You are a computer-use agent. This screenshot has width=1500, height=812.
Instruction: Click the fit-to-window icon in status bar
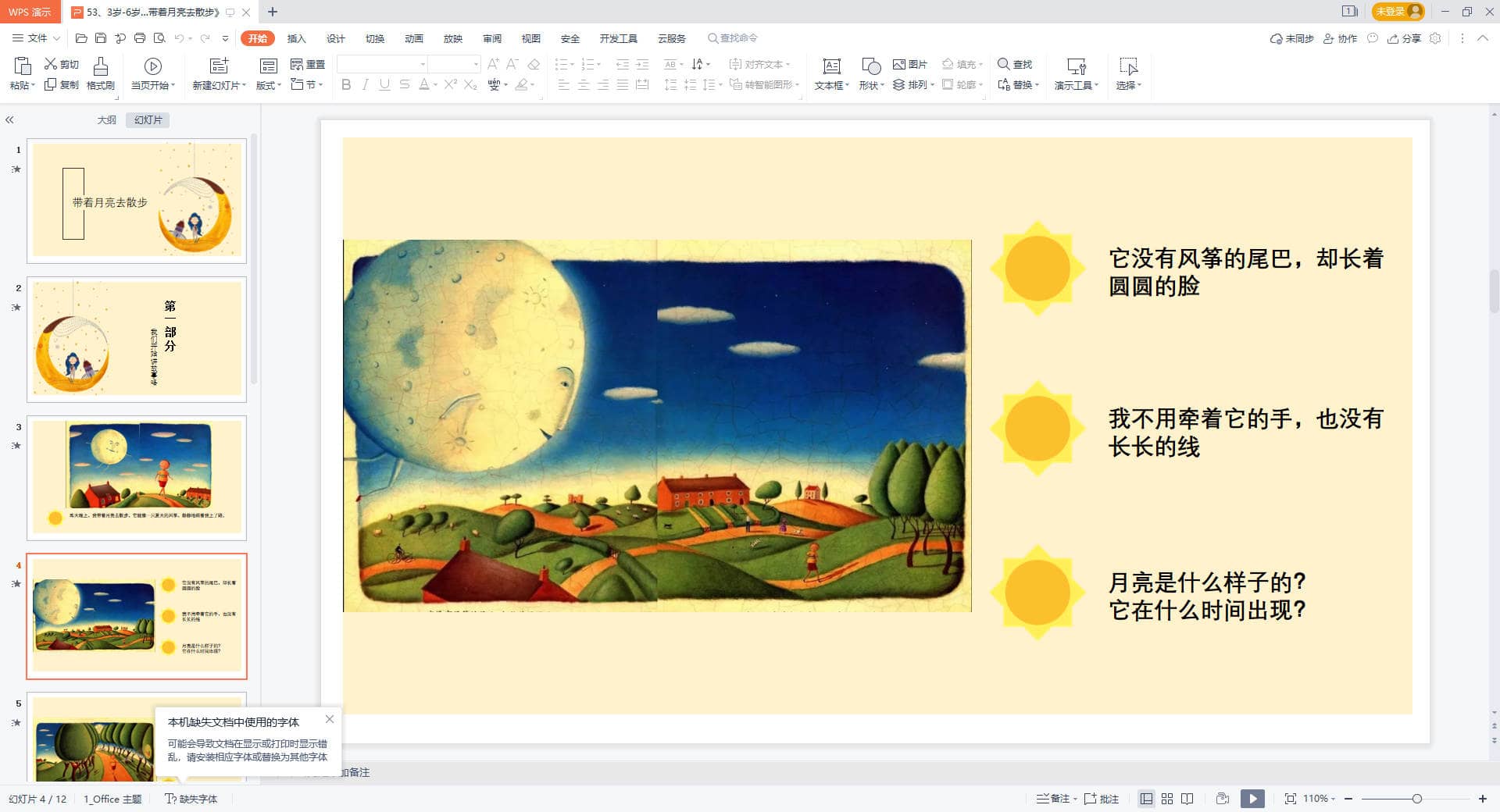click(1291, 799)
